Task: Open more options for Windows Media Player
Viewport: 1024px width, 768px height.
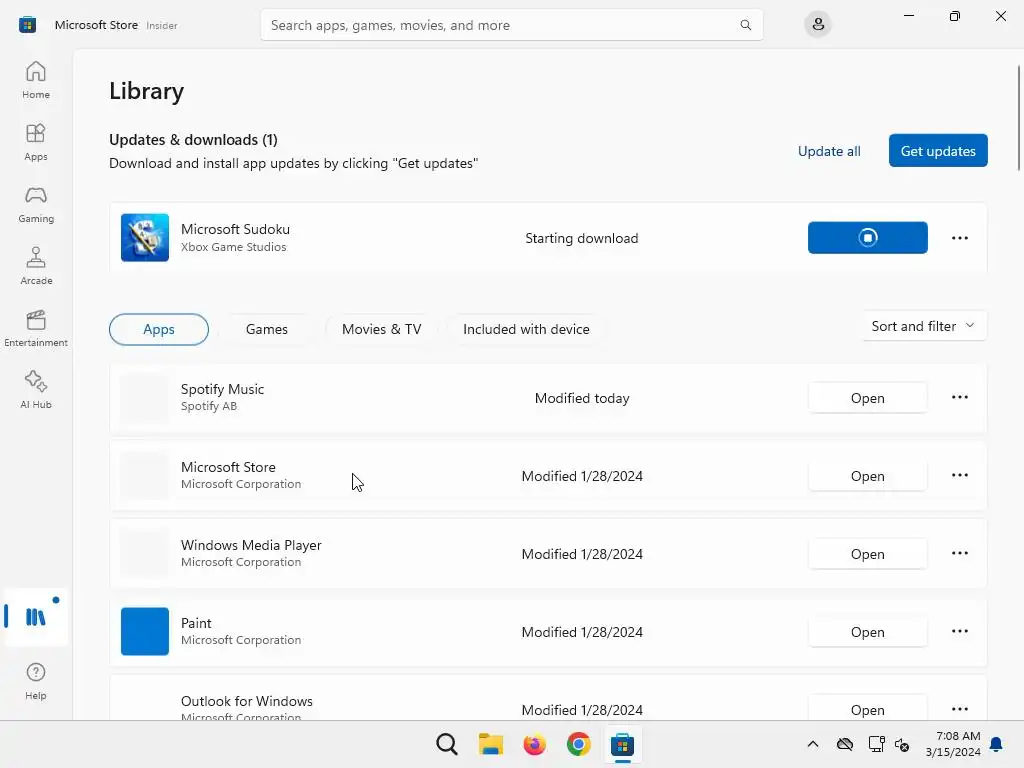Action: 959,553
